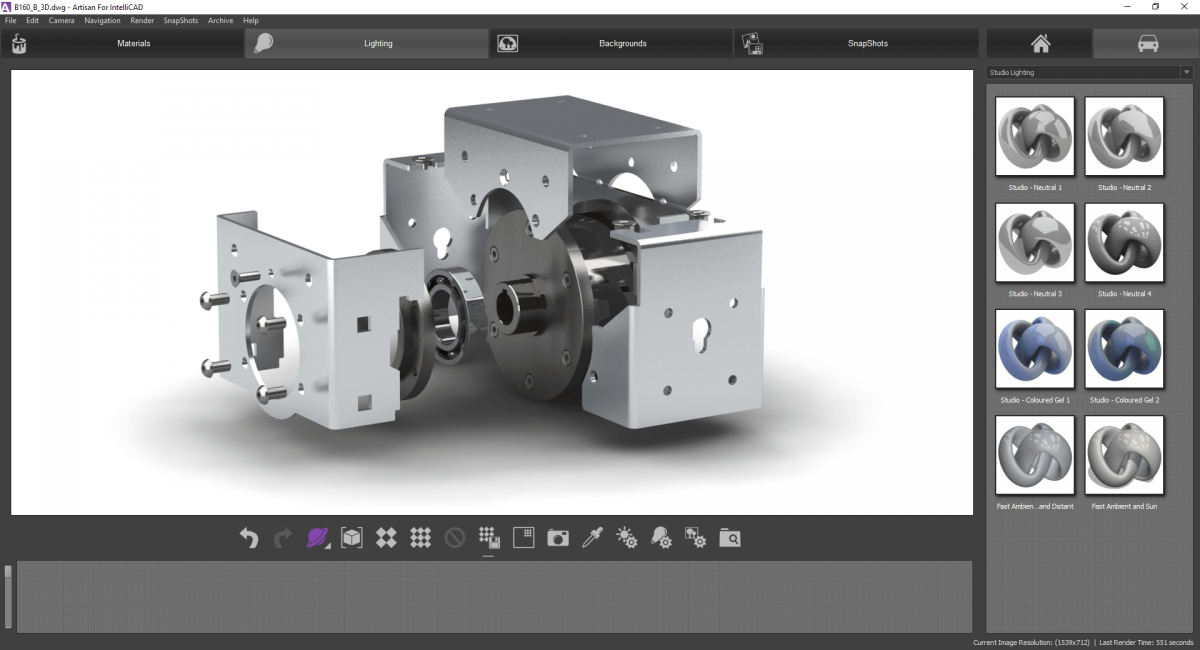This screenshot has width=1200, height=650.
Task: Click the Undo arrow icon
Action: (248, 537)
